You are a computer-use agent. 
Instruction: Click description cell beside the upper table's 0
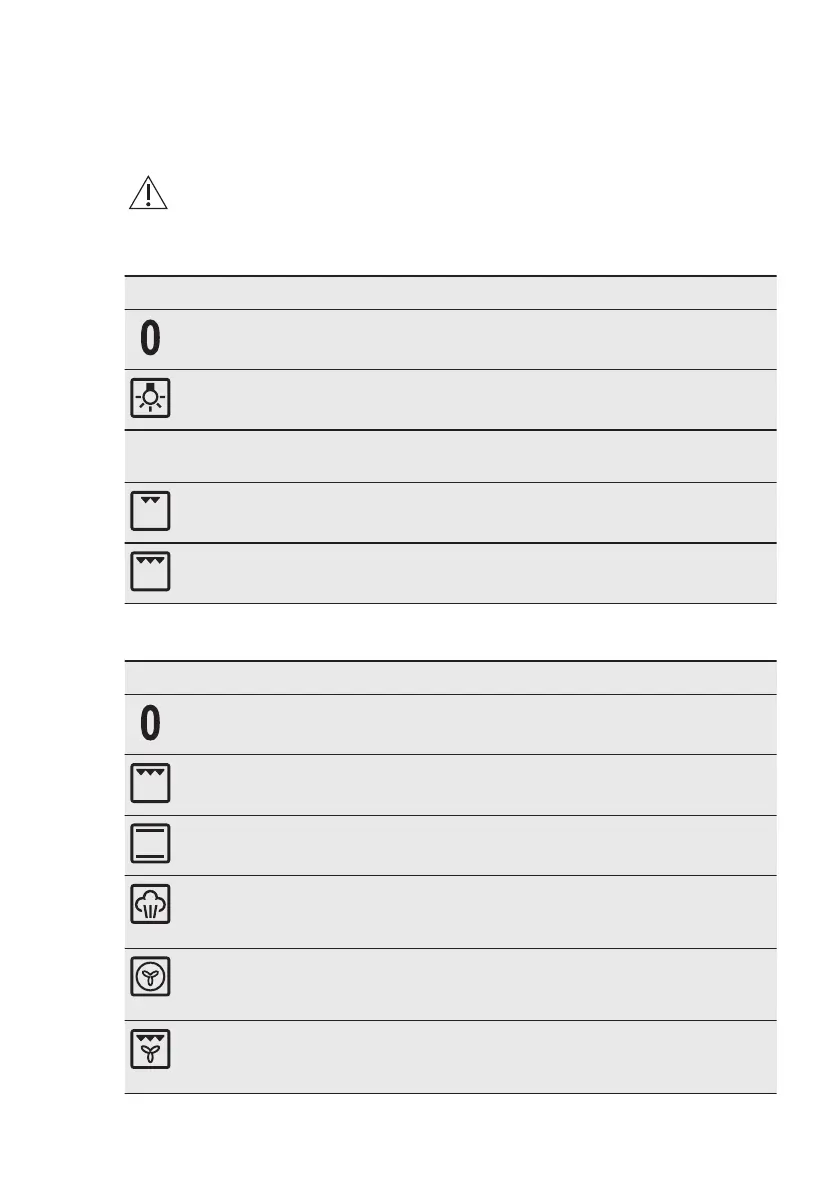[x=477, y=340]
